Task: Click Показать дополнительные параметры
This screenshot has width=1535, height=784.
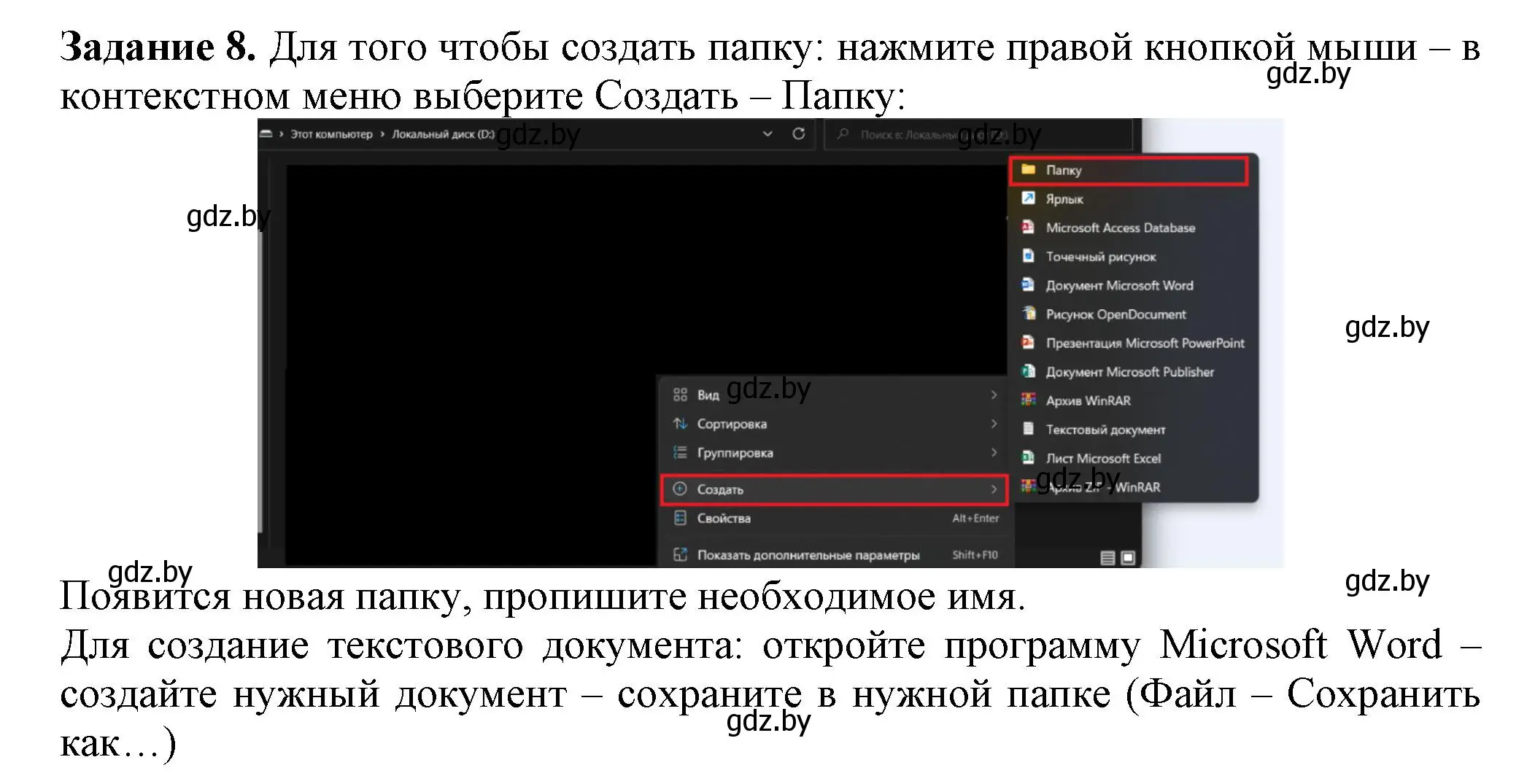Action: 834,555
